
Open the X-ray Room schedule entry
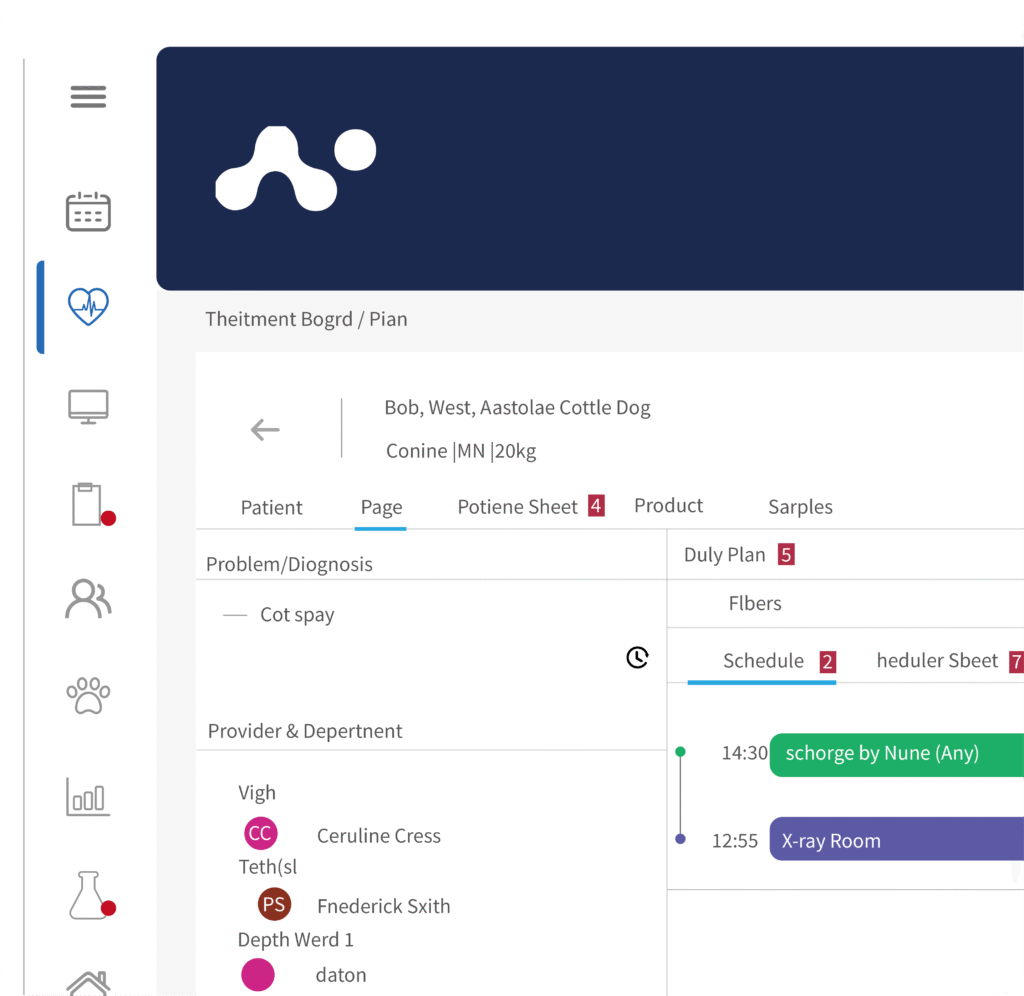coord(895,841)
